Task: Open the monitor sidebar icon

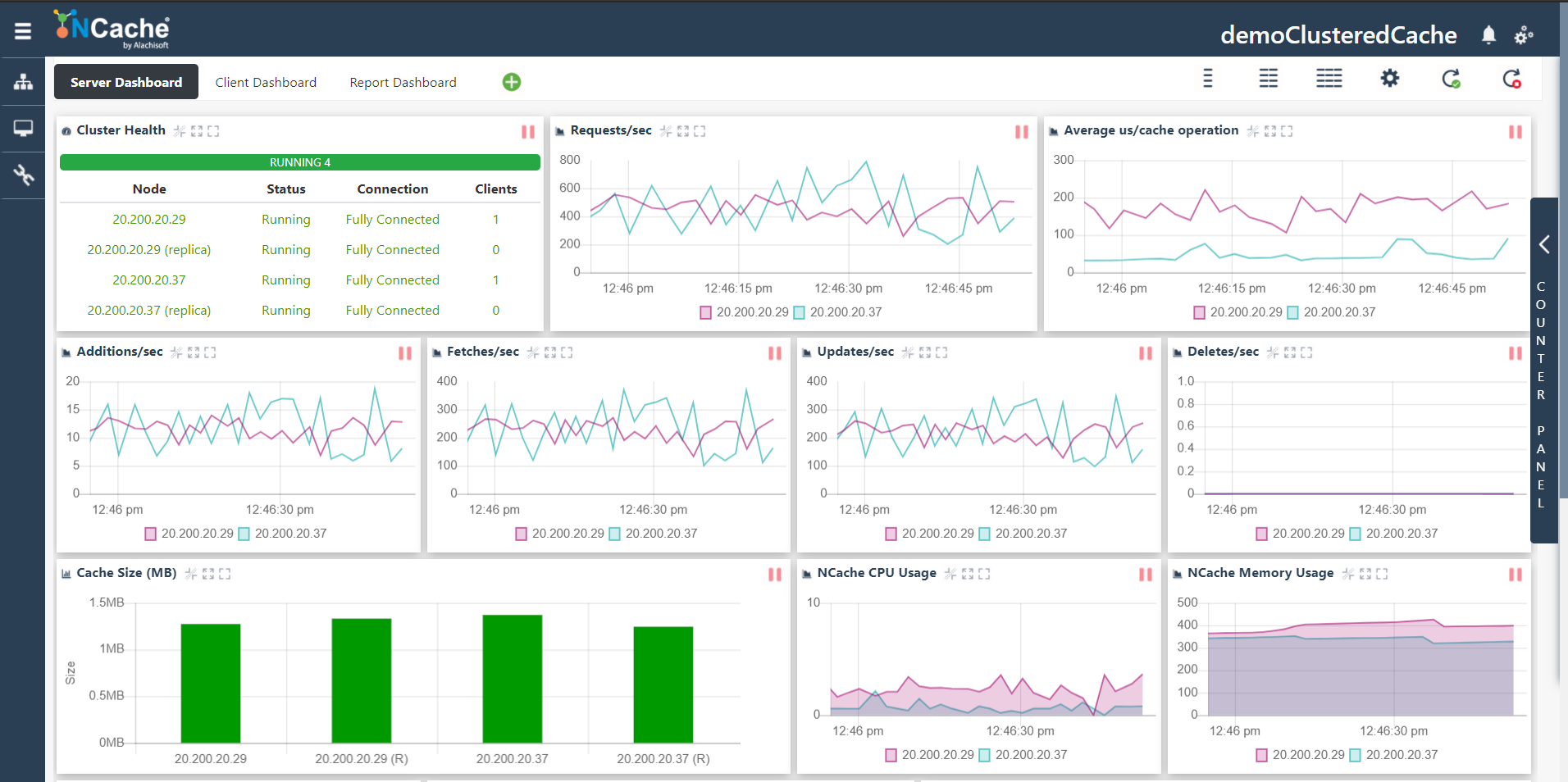Action: click(x=23, y=129)
